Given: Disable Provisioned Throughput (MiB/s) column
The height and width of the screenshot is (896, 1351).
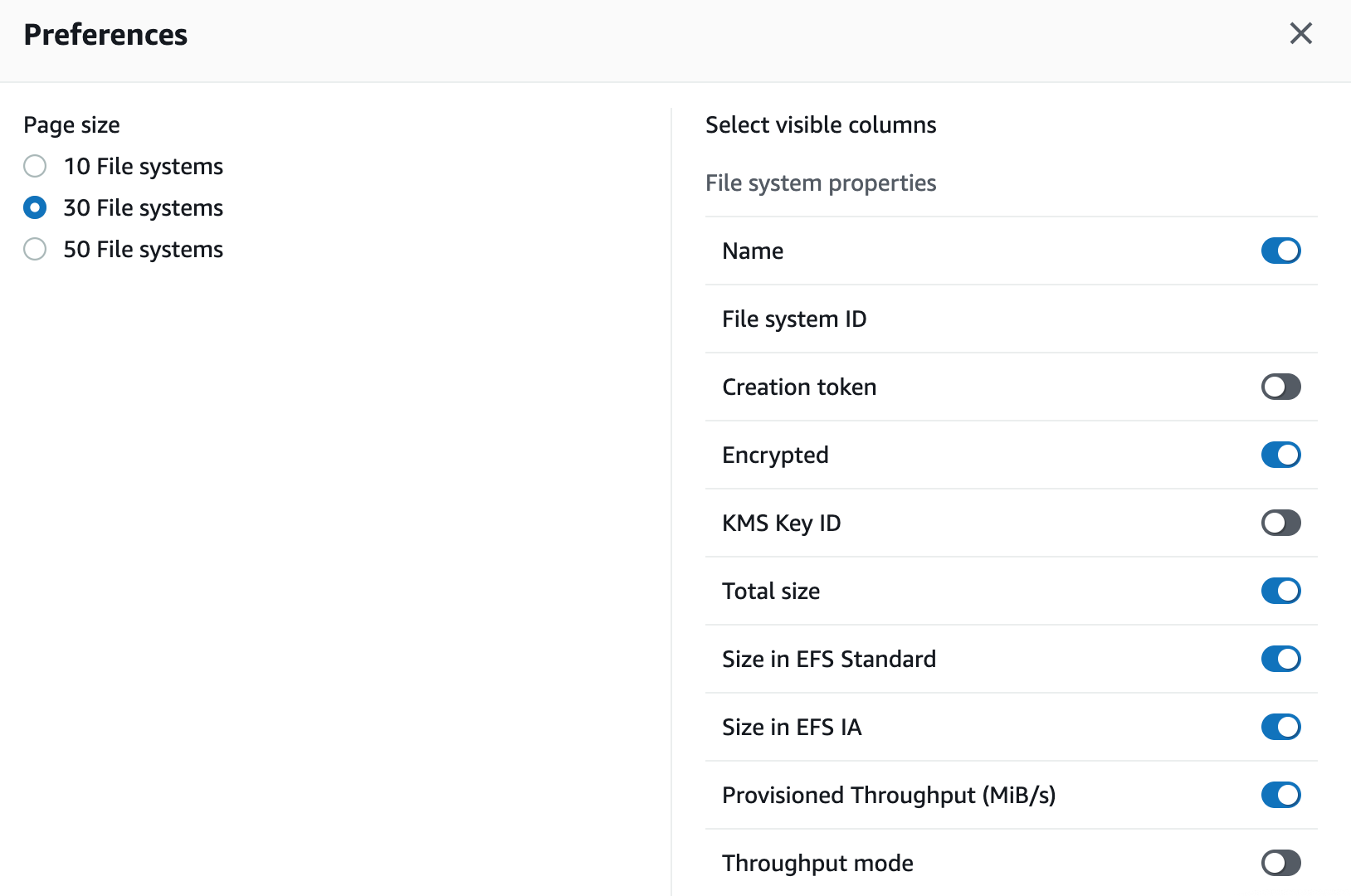Looking at the screenshot, I should click(x=1280, y=795).
